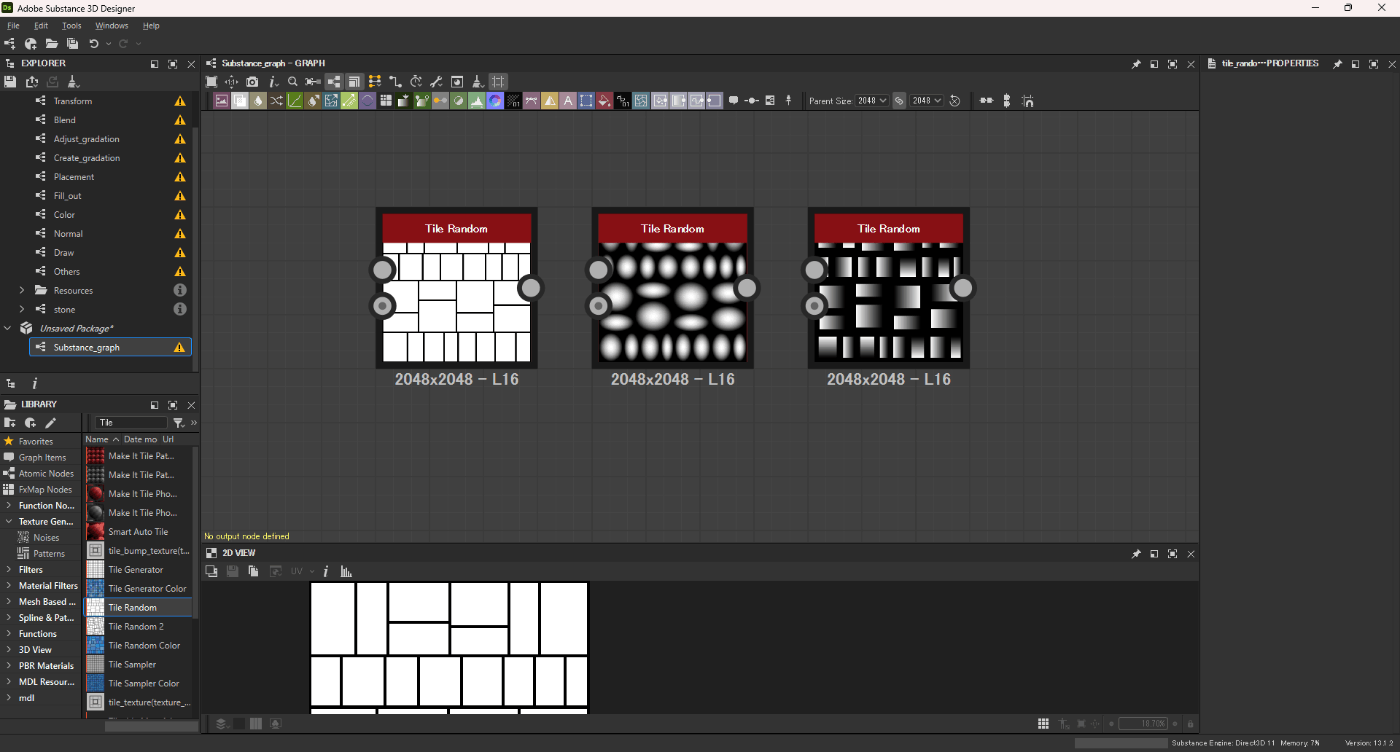
Task: Click the library add folder icon
Action: 10,423
